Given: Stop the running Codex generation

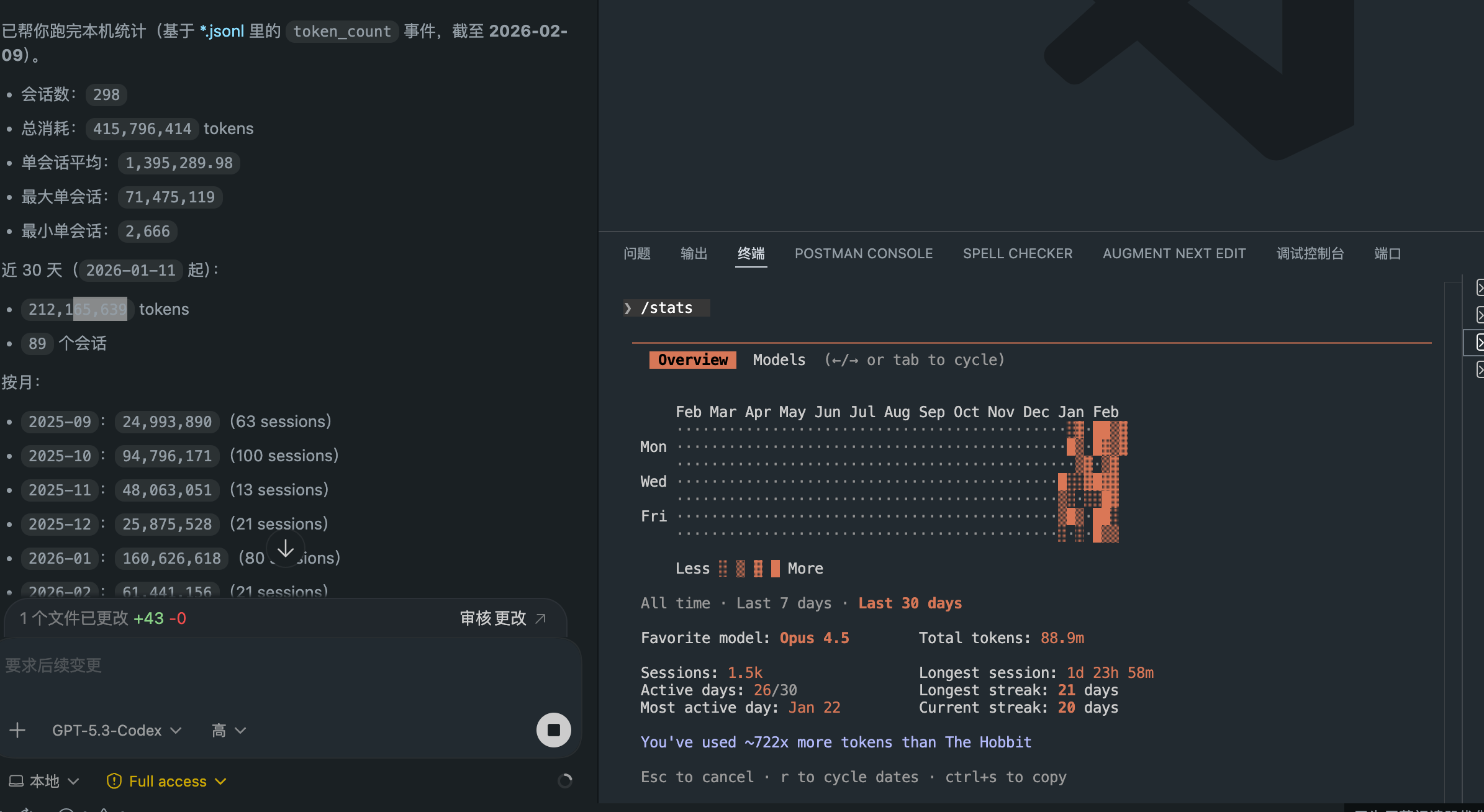Looking at the screenshot, I should point(553,730).
